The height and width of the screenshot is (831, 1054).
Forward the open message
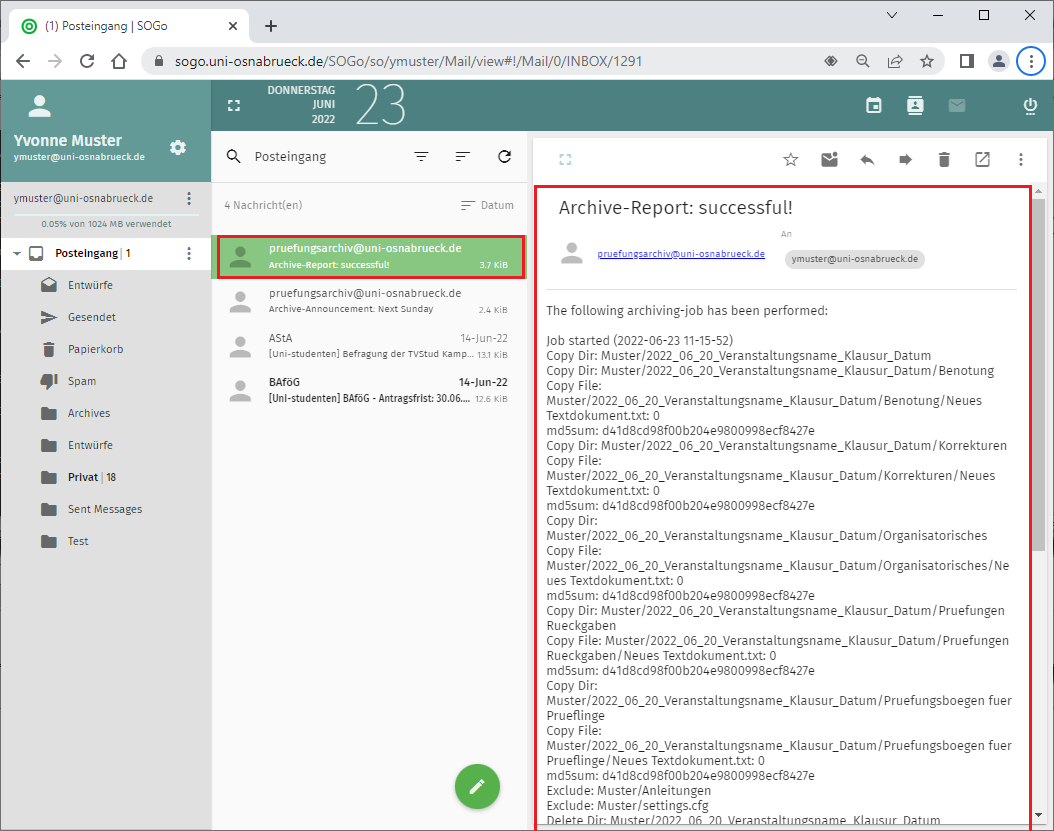tap(905, 159)
